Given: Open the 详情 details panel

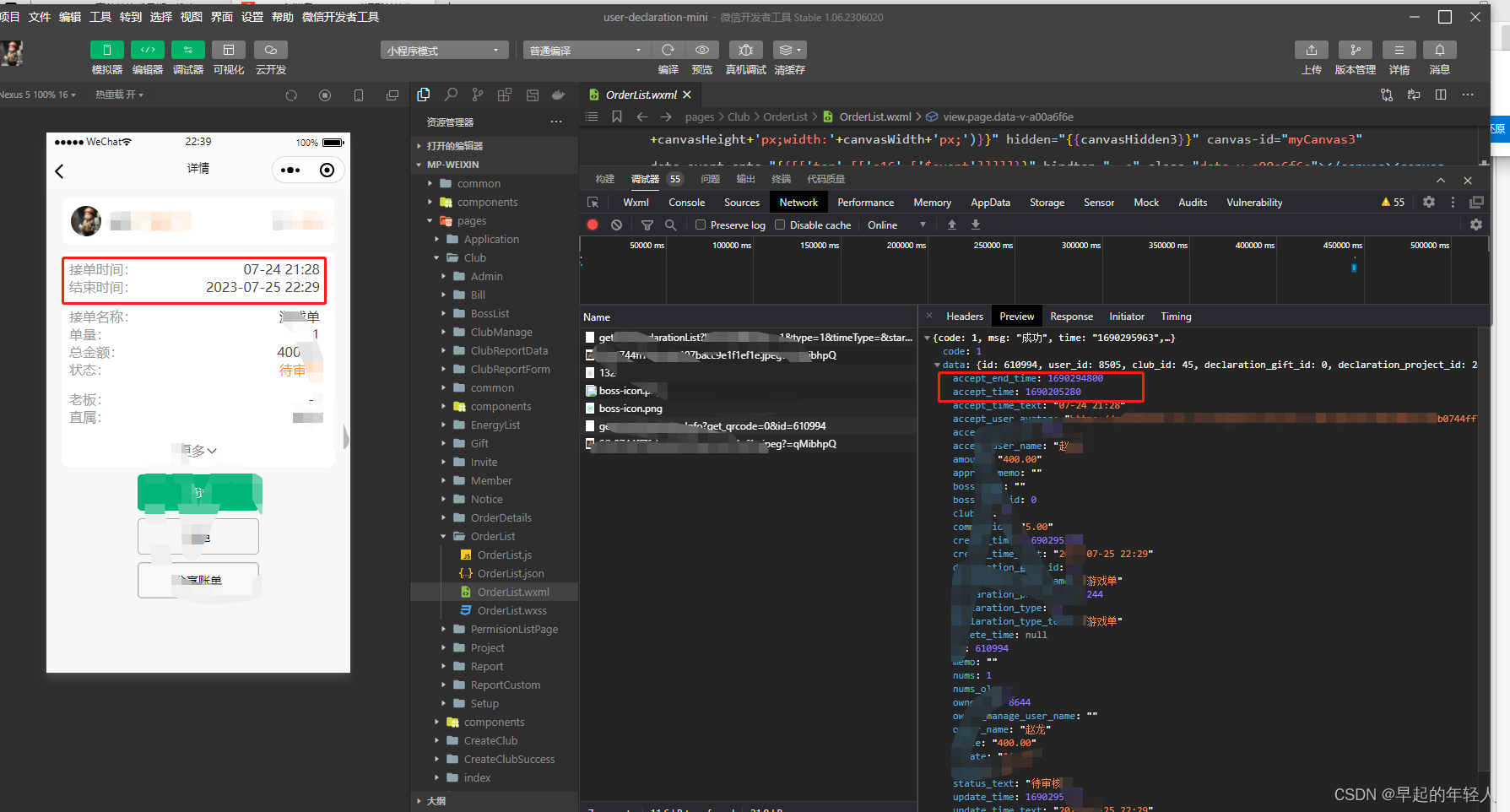Looking at the screenshot, I should 1399,50.
